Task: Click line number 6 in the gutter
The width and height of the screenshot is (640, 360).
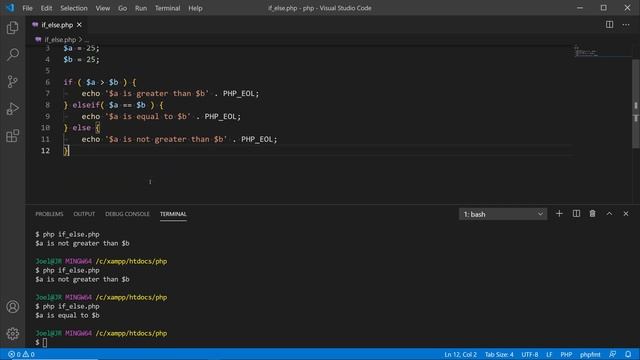Action: click(47, 82)
